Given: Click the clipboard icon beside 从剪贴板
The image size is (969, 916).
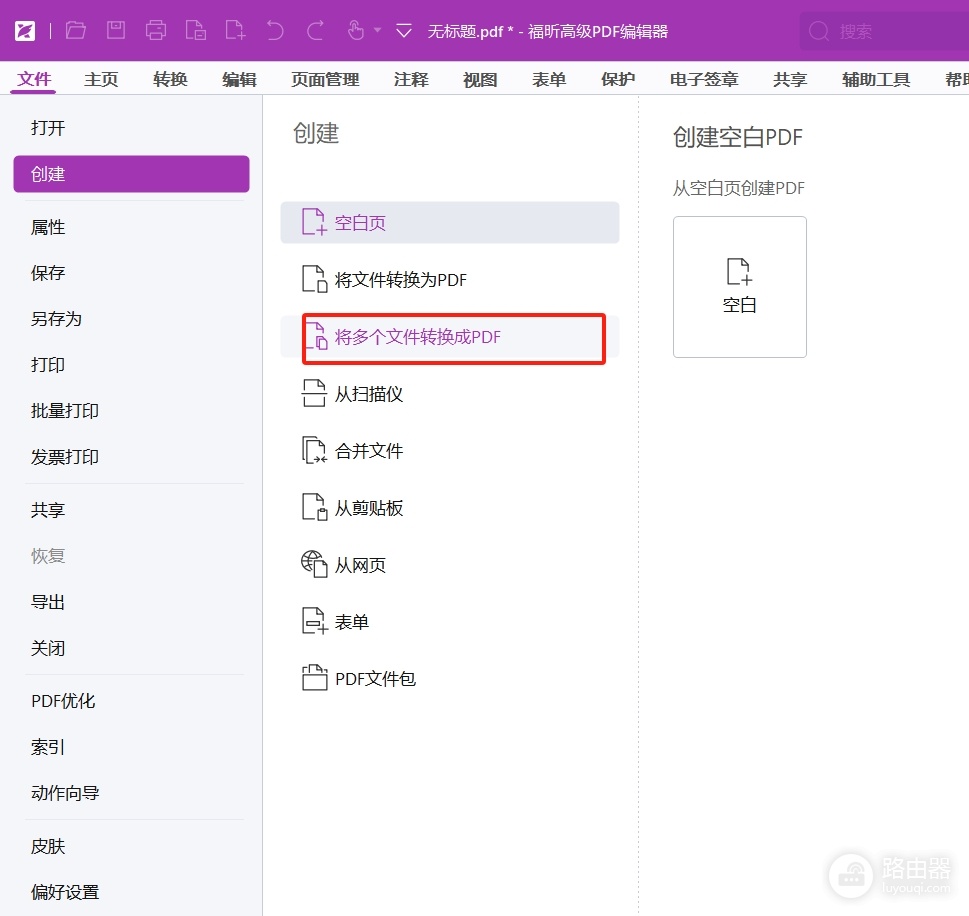Looking at the screenshot, I should [314, 507].
